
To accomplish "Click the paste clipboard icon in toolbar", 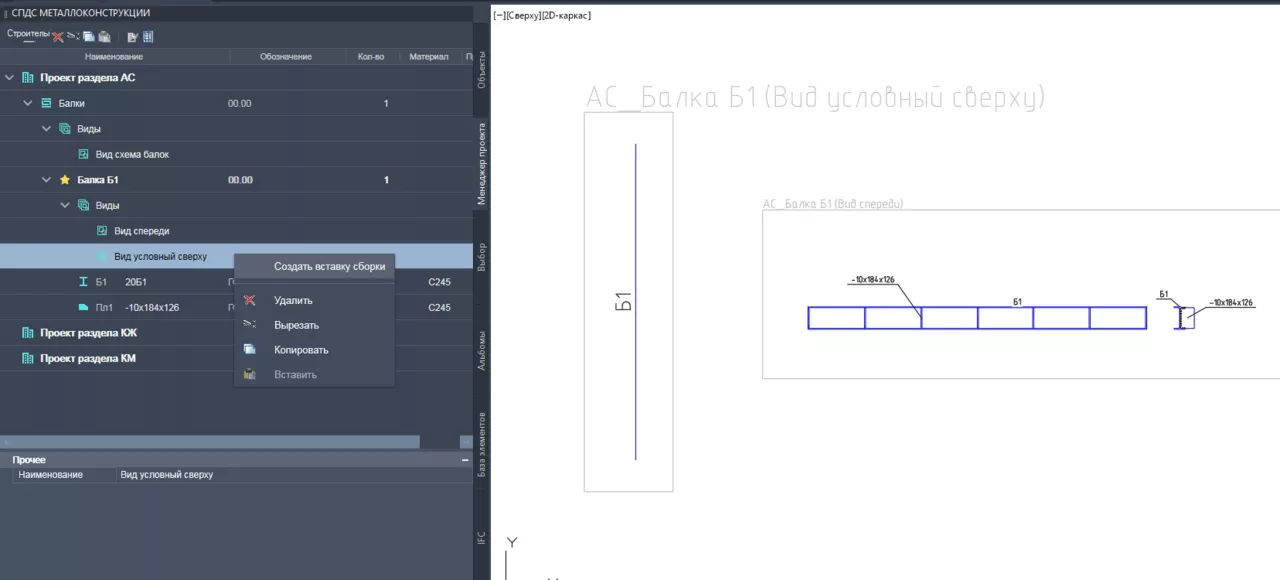I will [x=104, y=37].
